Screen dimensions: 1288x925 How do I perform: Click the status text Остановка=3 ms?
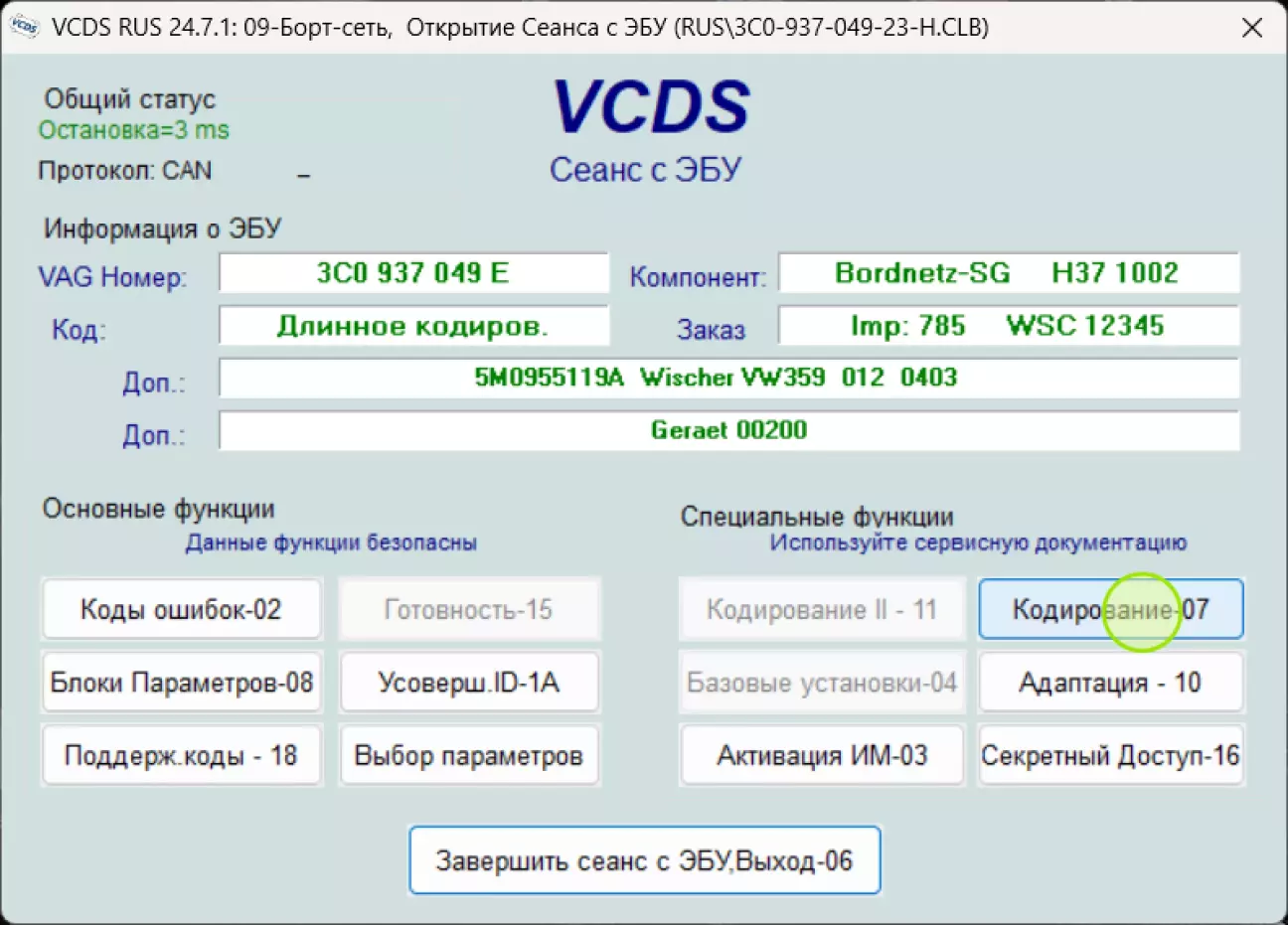[134, 130]
